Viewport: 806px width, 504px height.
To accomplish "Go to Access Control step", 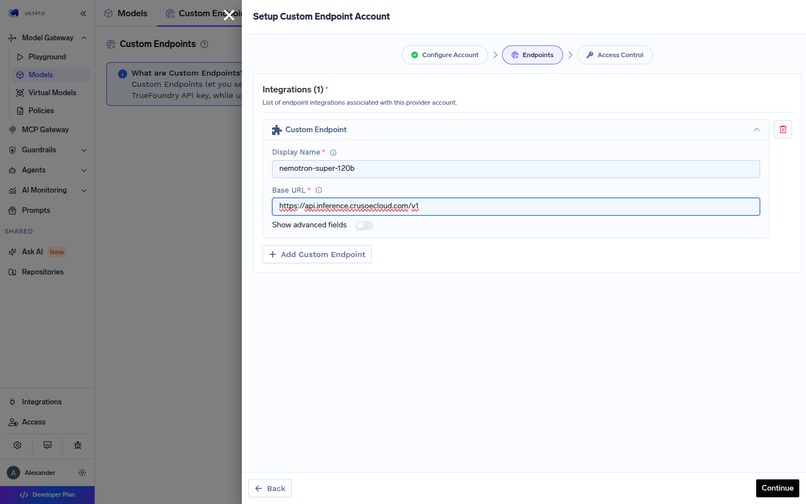I will pyautogui.click(x=615, y=55).
